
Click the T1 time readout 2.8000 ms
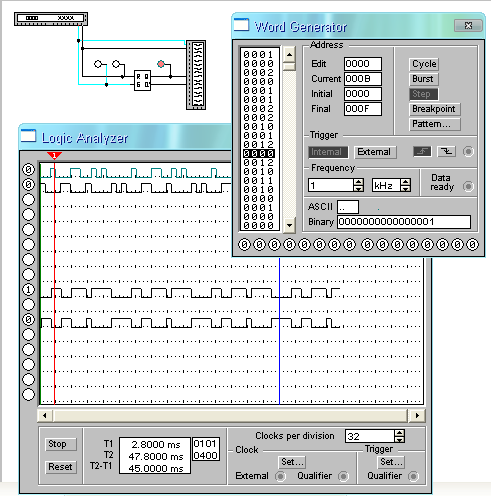pos(156,445)
